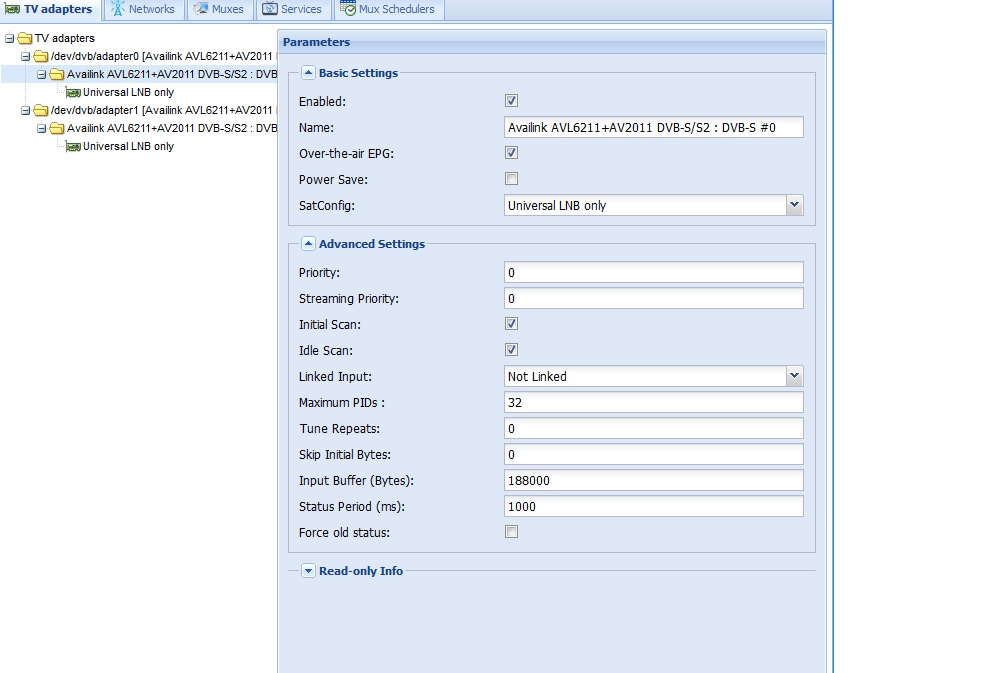Select the /dev/dvb/adapter1 tree row
This screenshot has width=1008, height=673.
(x=138, y=110)
